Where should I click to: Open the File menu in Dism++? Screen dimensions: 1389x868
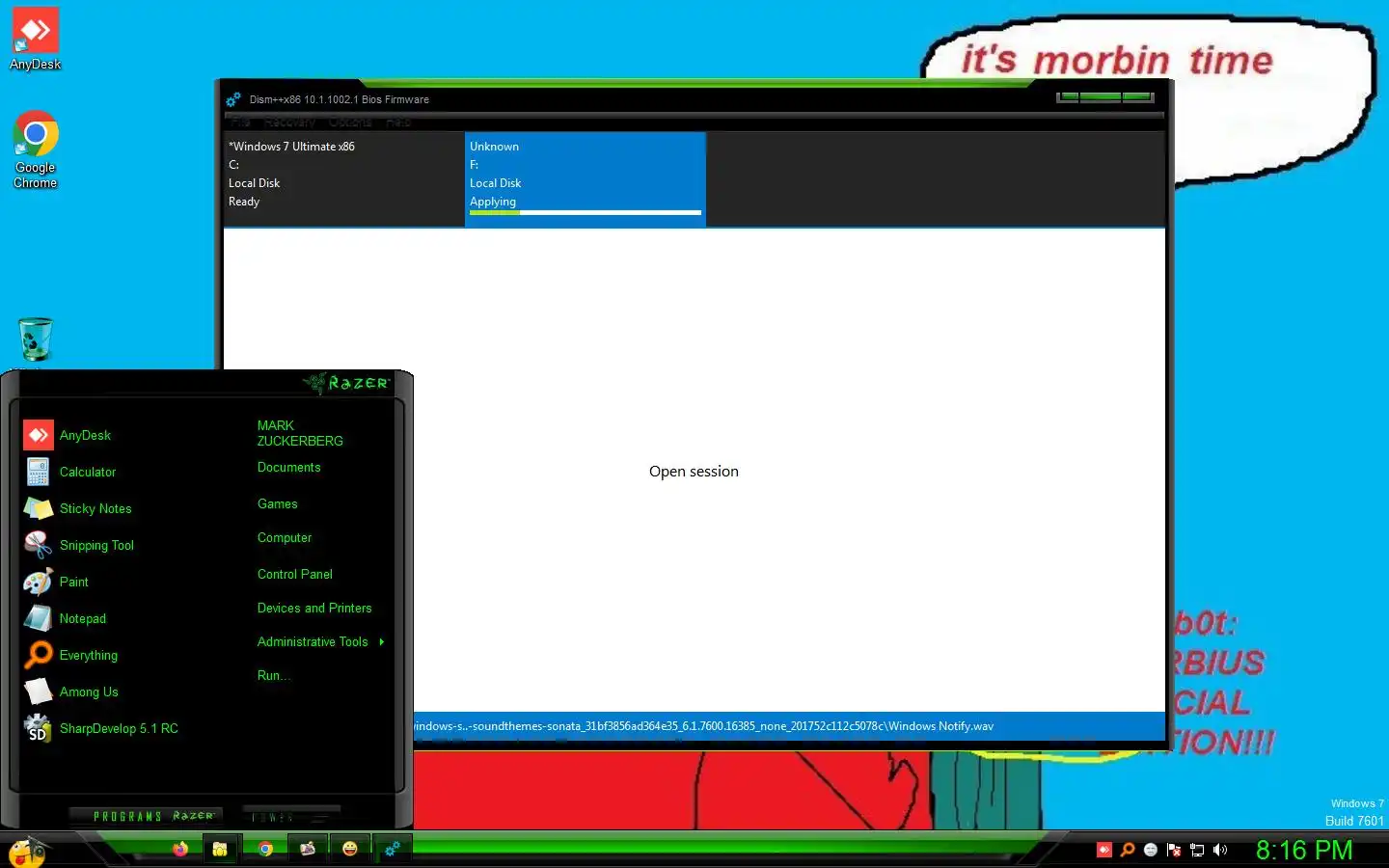[241, 122]
